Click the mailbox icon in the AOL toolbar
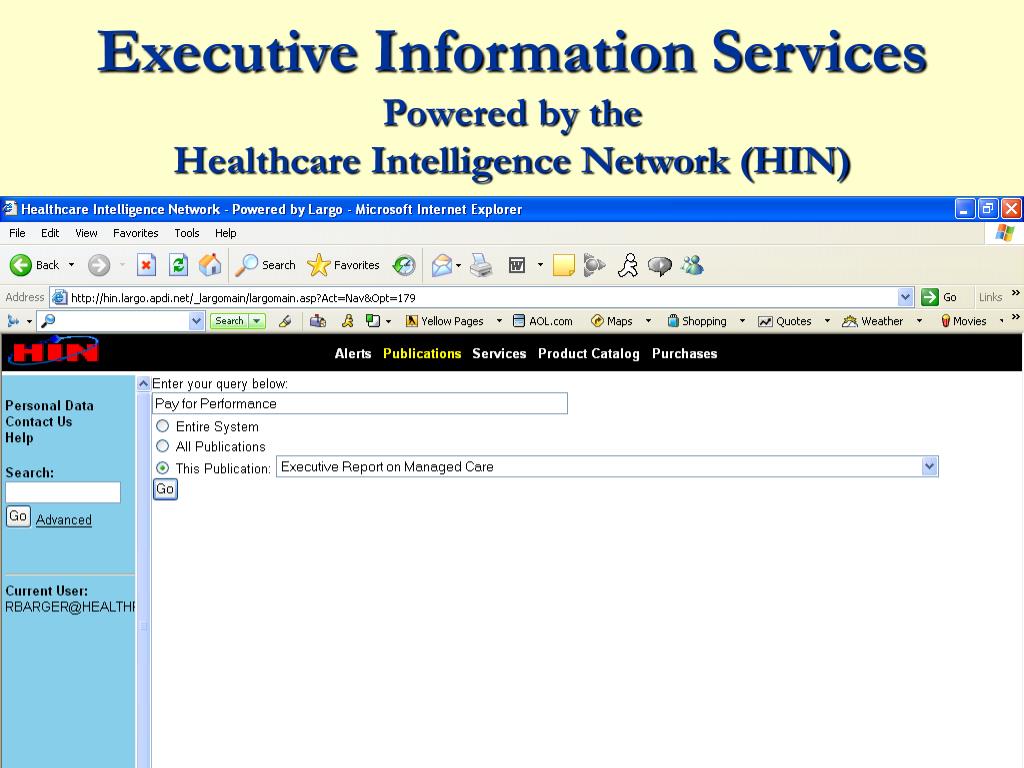 coord(318,321)
